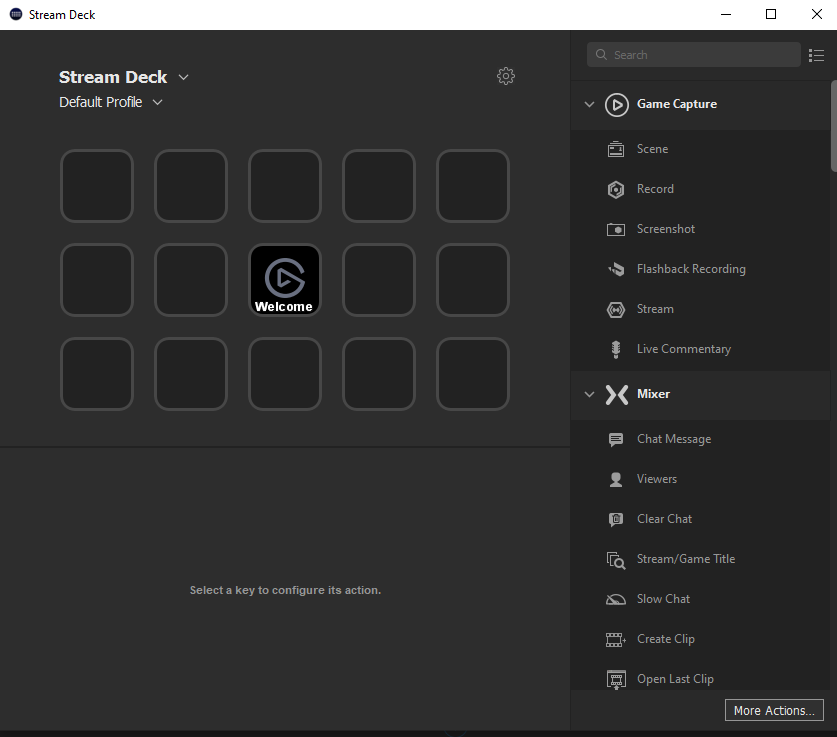Click the Slow Chat label
Image resolution: width=837 pixels, height=737 pixels.
(663, 599)
